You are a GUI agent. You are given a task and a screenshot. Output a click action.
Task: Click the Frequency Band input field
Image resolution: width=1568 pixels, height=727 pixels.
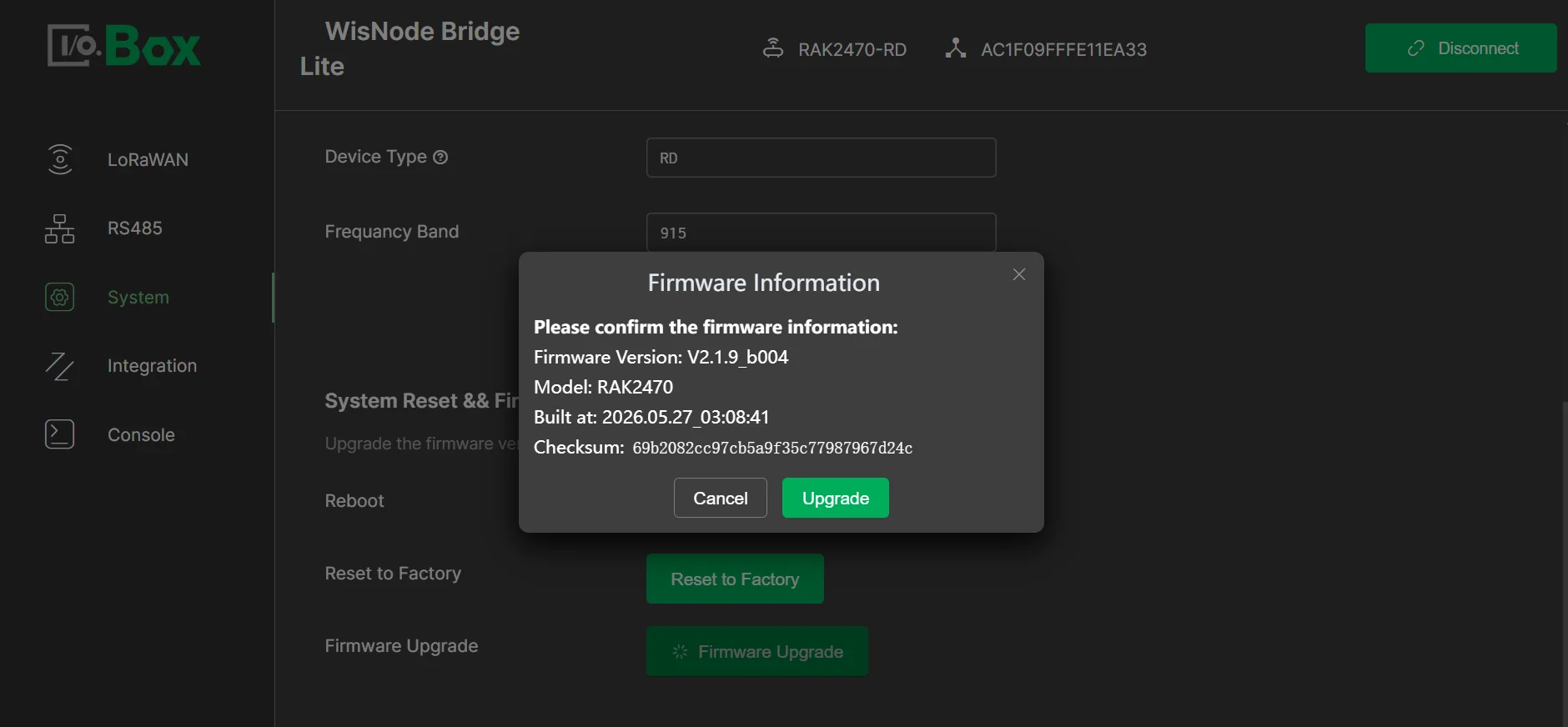[x=822, y=233]
